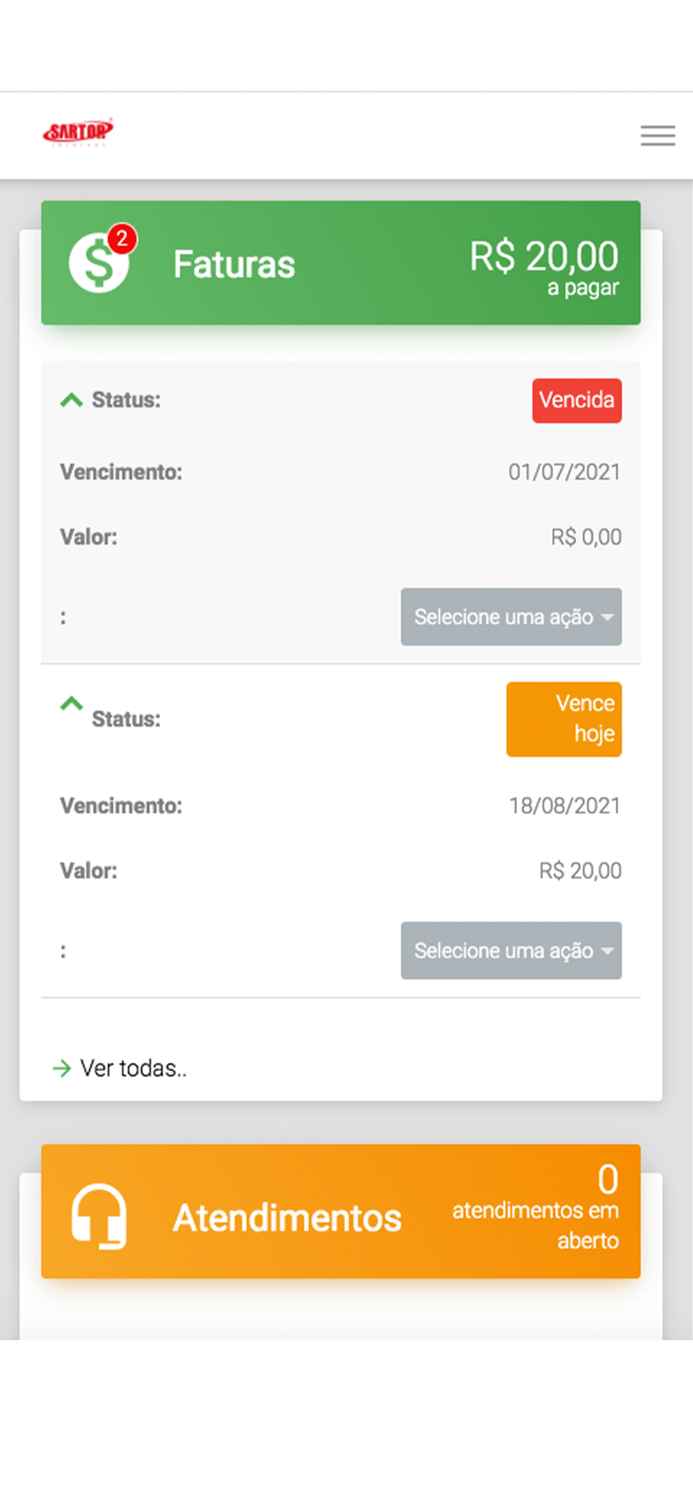Click the Vencimento date 18/08/2021

click(566, 805)
